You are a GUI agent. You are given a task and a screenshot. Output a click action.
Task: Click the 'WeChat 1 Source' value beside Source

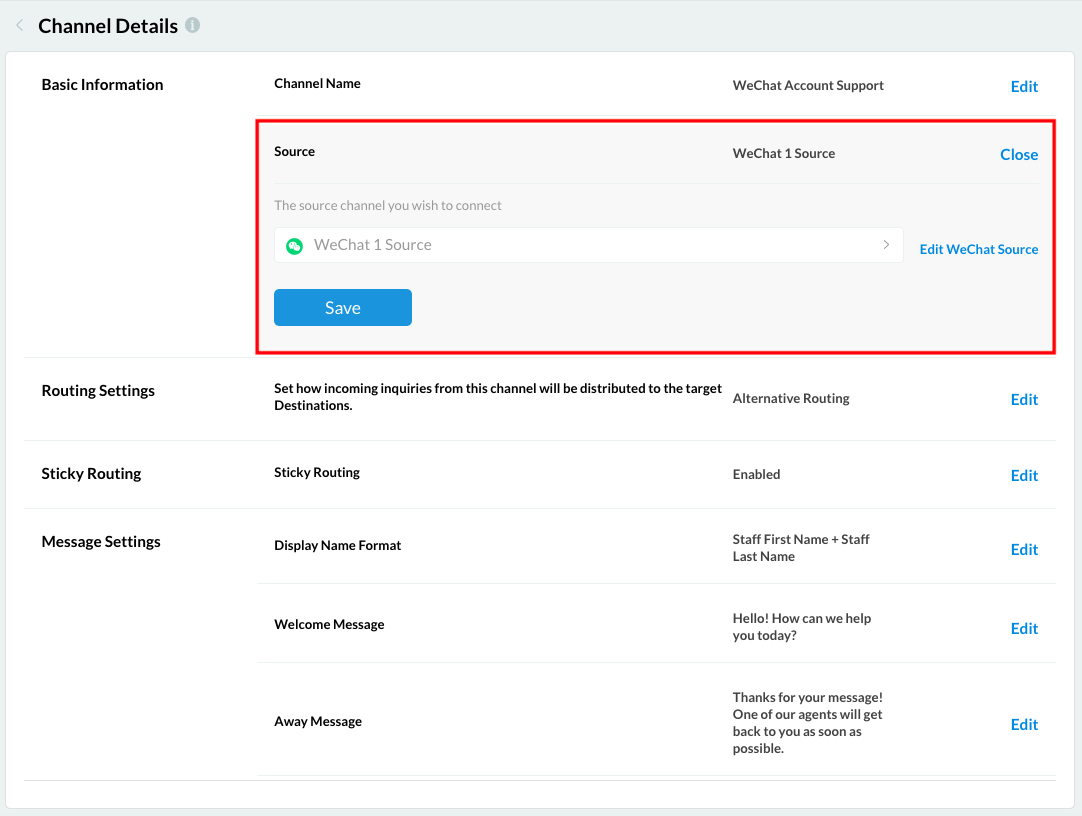tap(784, 154)
